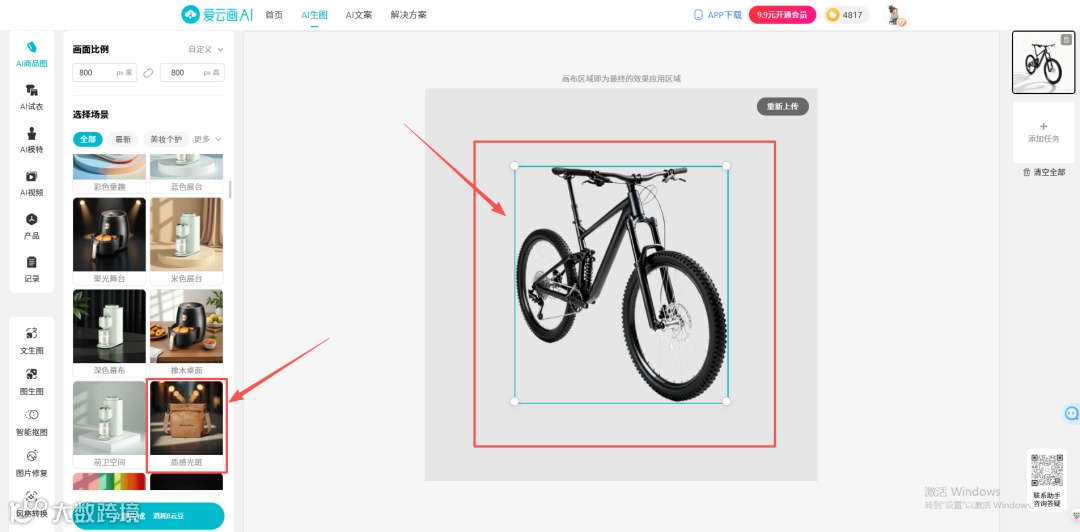The height and width of the screenshot is (532, 1080).
Task: Click the gold coin balance 4817
Action: click(846, 15)
